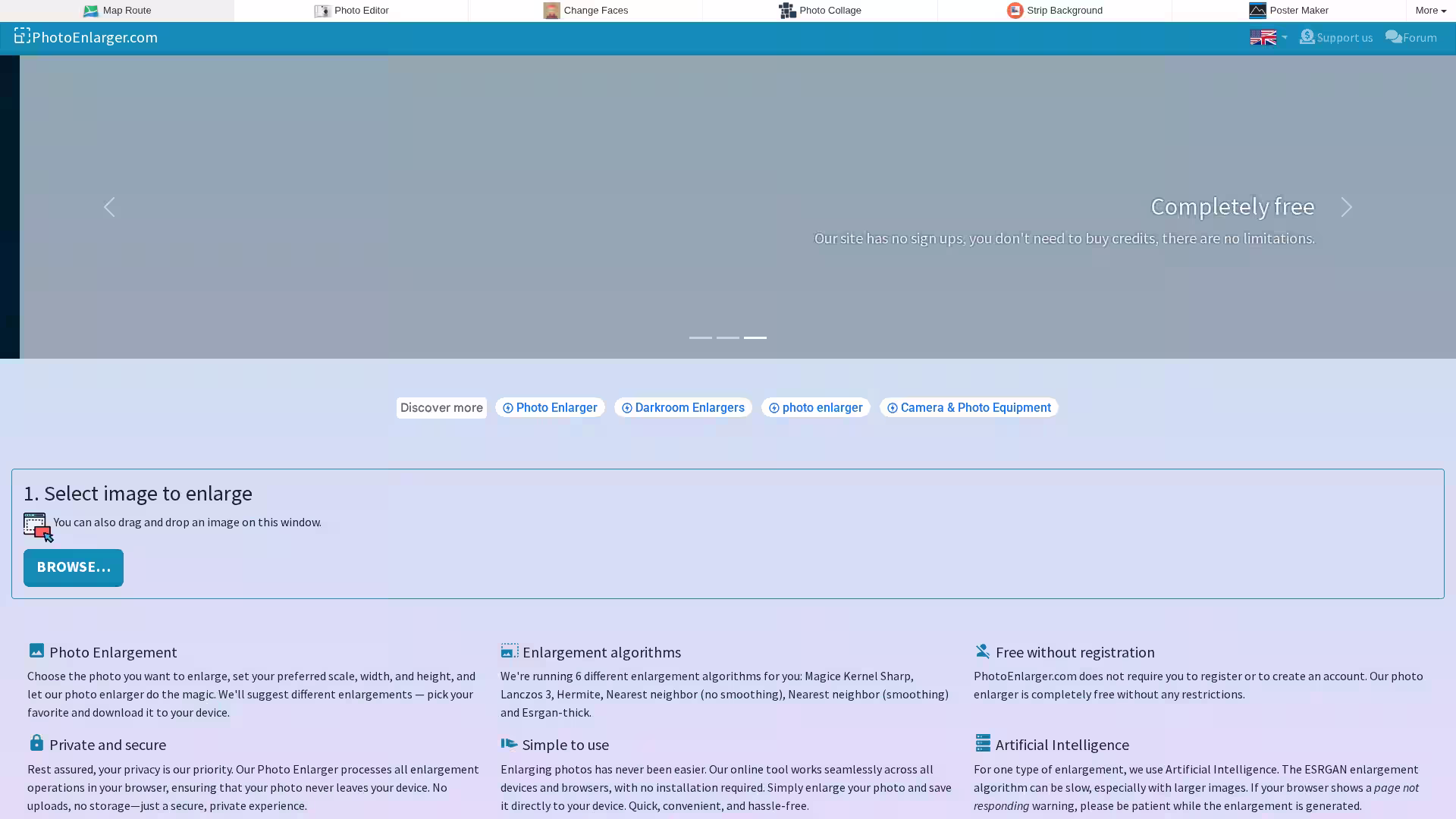
Task: Select the first carousel slide indicator
Action: [700, 337]
